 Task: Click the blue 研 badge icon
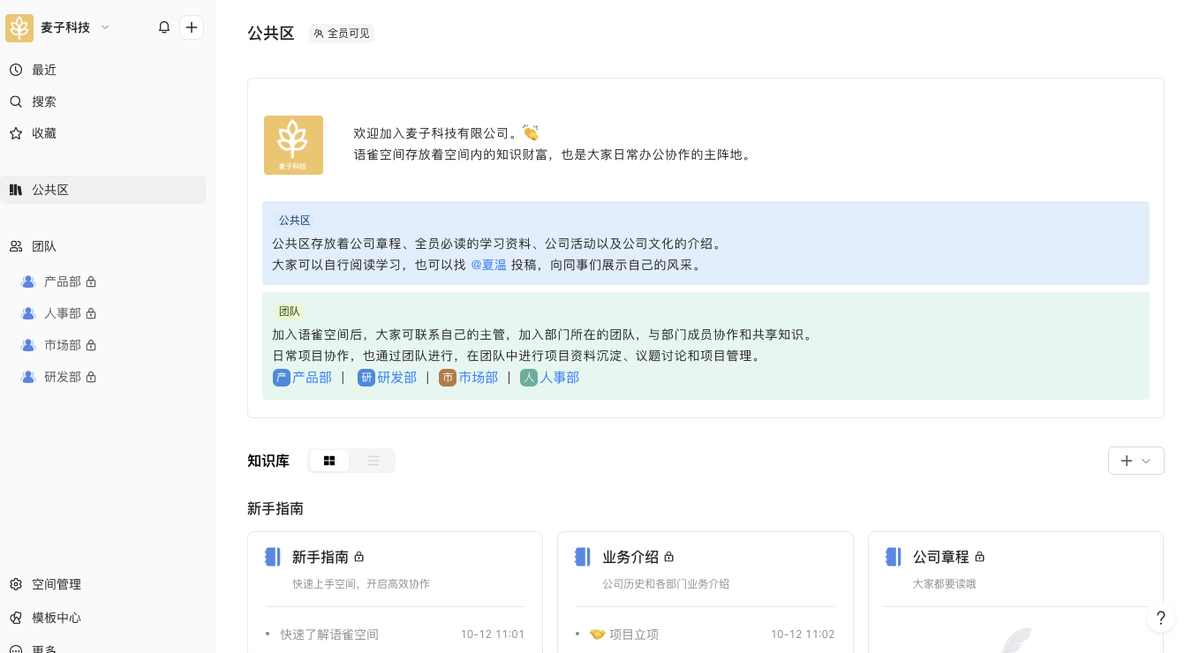(x=366, y=378)
